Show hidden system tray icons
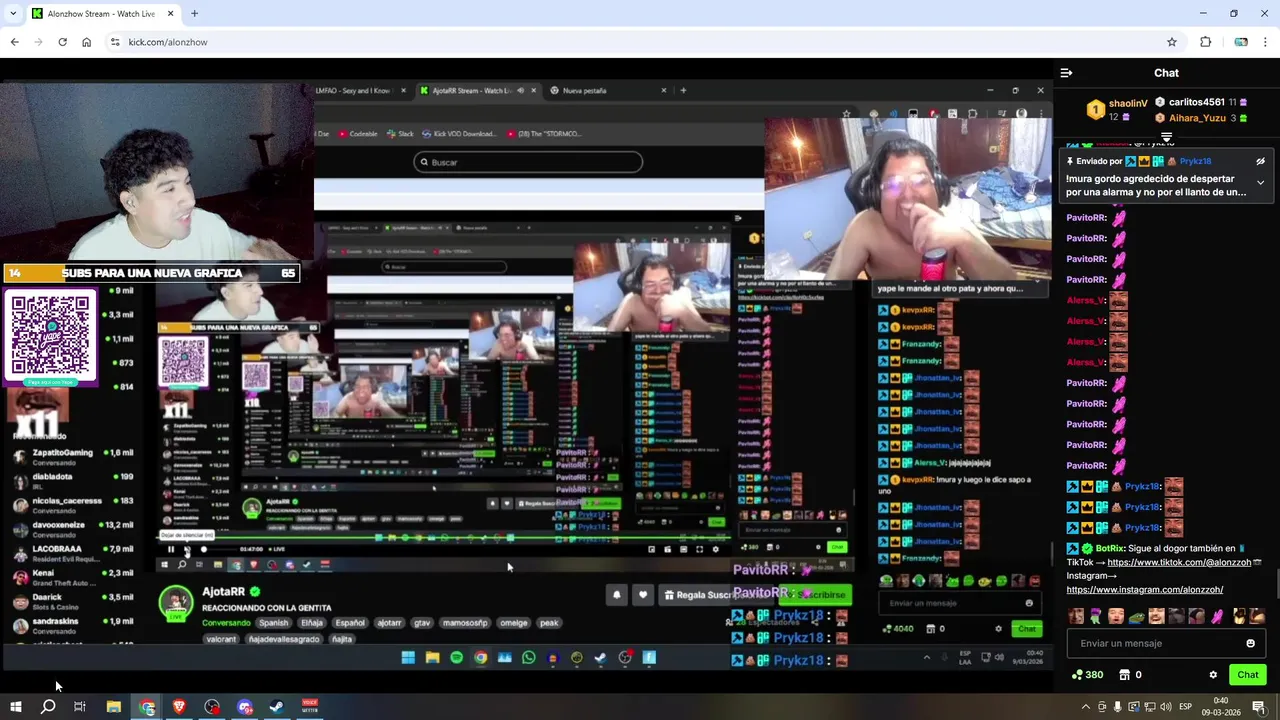This screenshot has width=1280, height=720. click(1086, 707)
